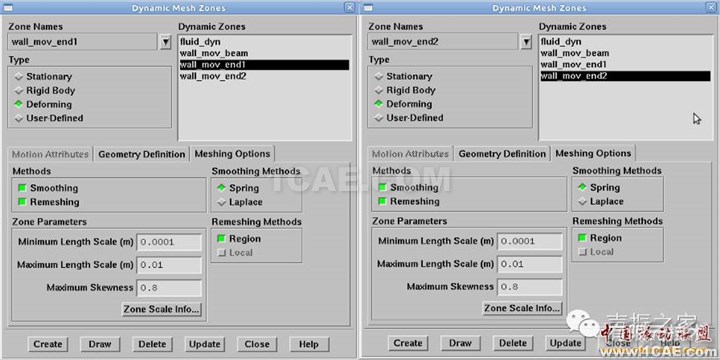The width and height of the screenshot is (720, 360).
Task: Expand Zone Names dropdown in right dialog
Action: [526, 42]
